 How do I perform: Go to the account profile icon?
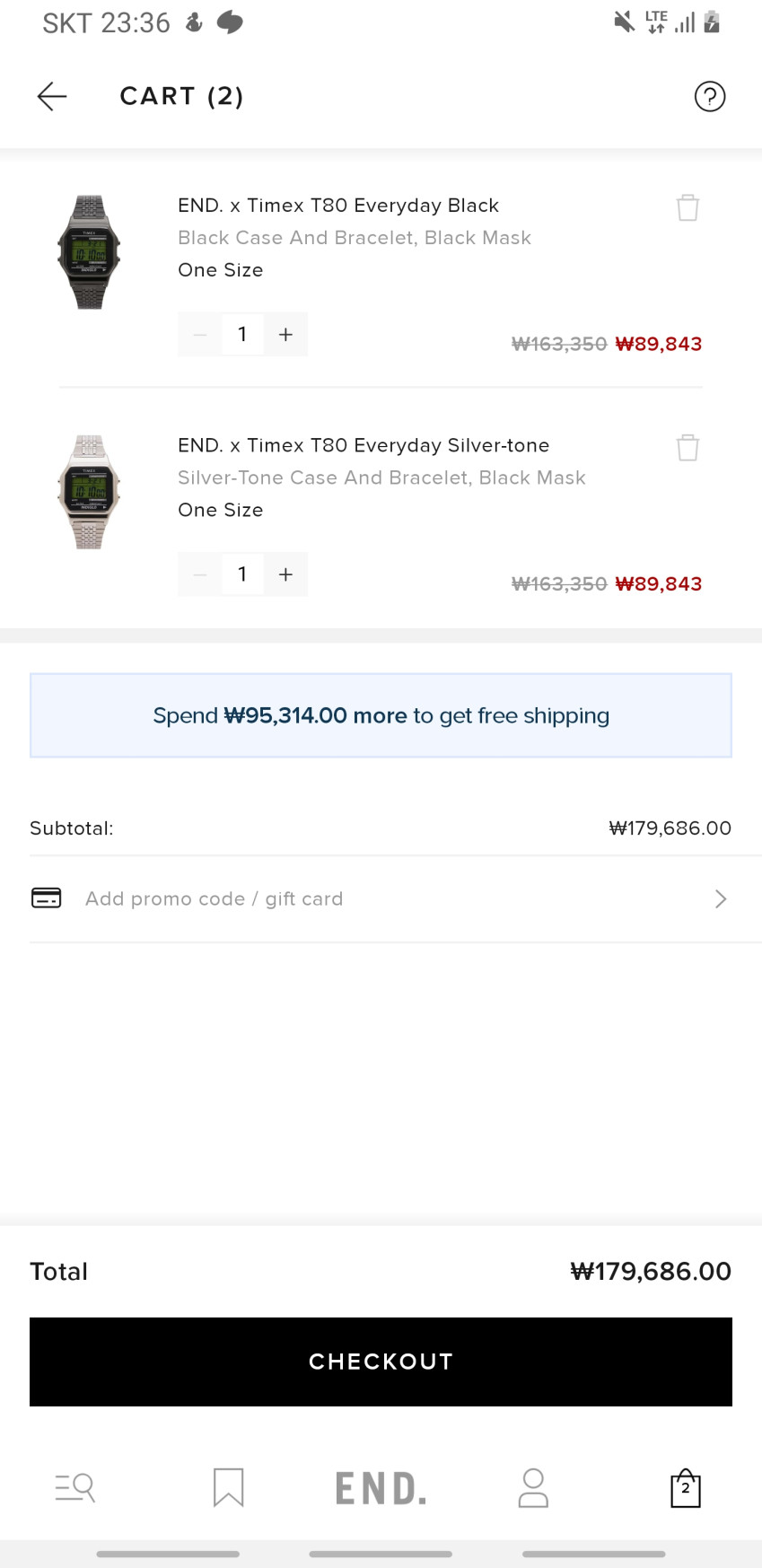(x=533, y=1487)
